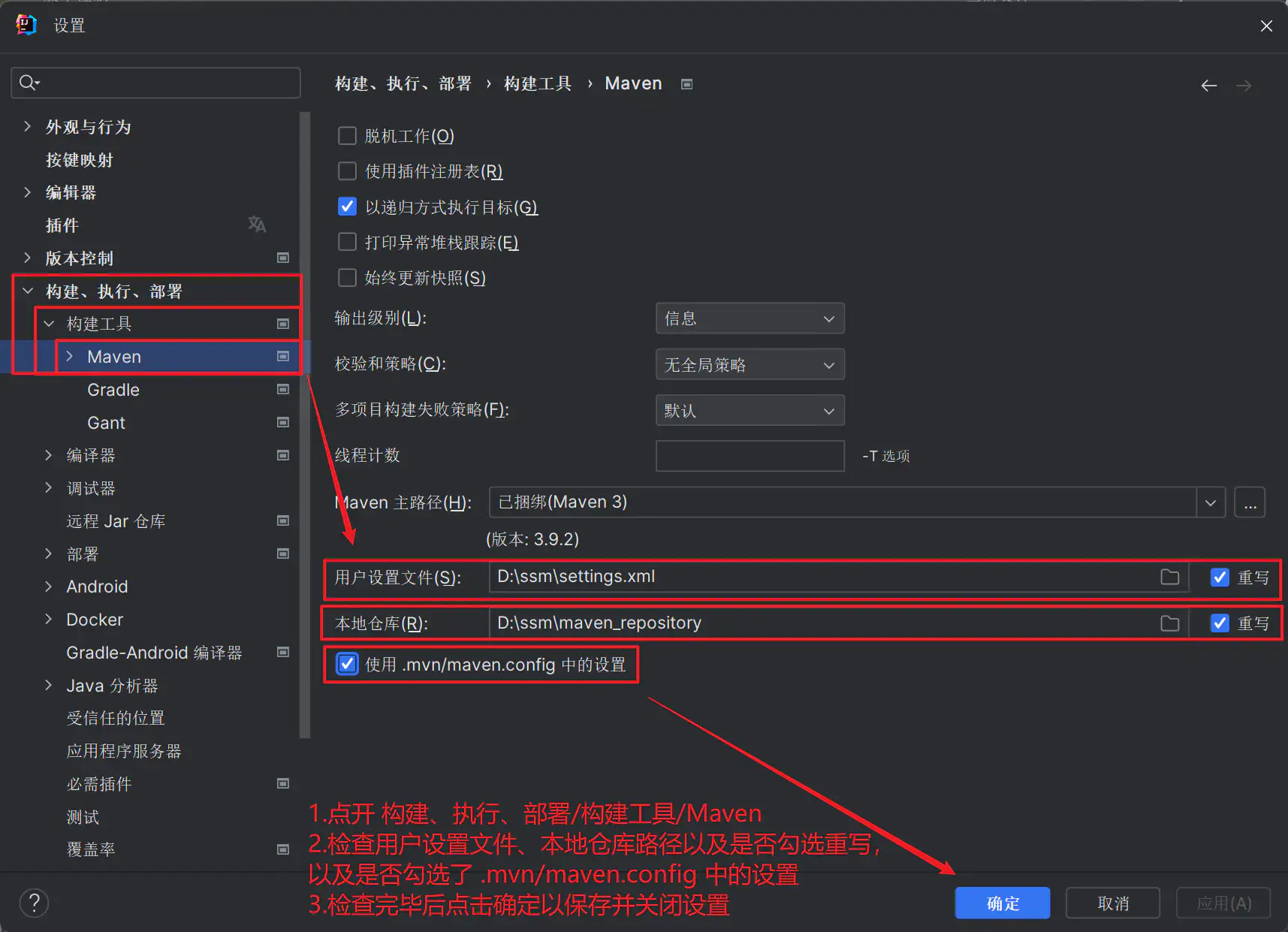The width and height of the screenshot is (1288, 932).
Task: Open 多项目构建失败策略 dropdown
Action: [750, 410]
